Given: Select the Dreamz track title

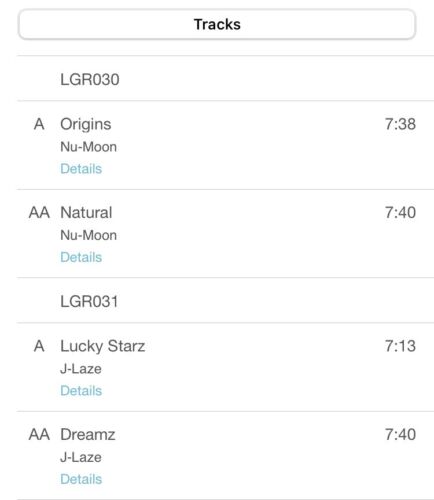Looking at the screenshot, I should (88, 434).
